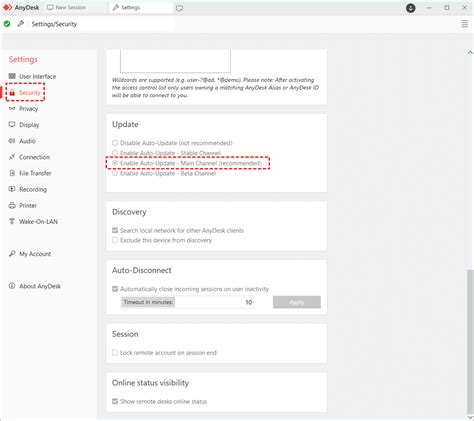
Task: Click the green connection status icon
Action: pyautogui.click(x=7, y=24)
